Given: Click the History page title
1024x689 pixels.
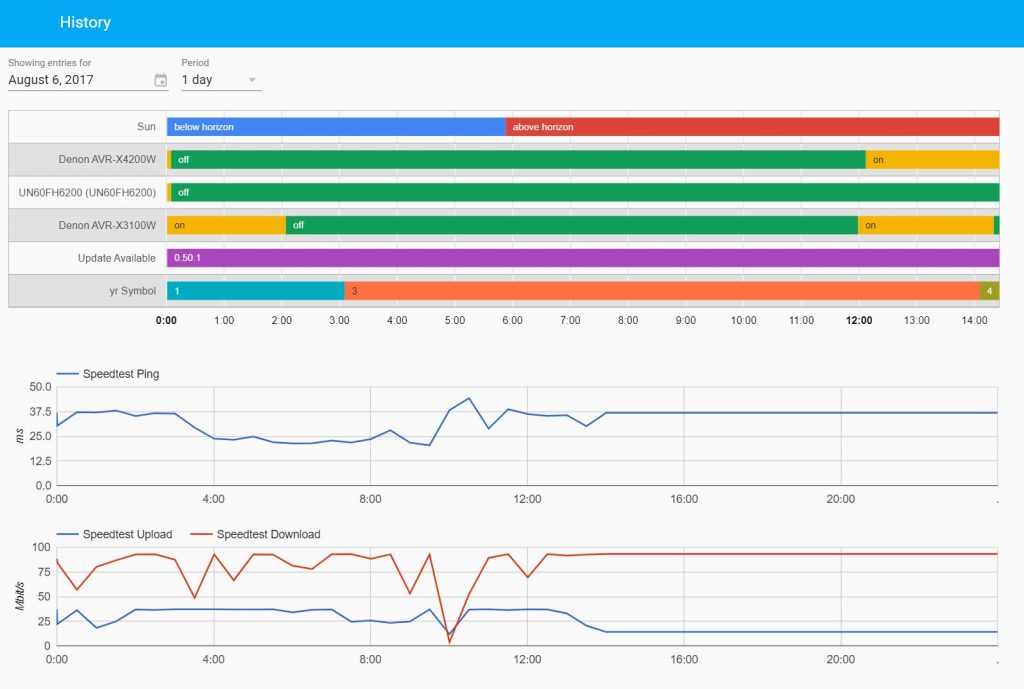Looking at the screenshot, I should (x=85, y=22).
